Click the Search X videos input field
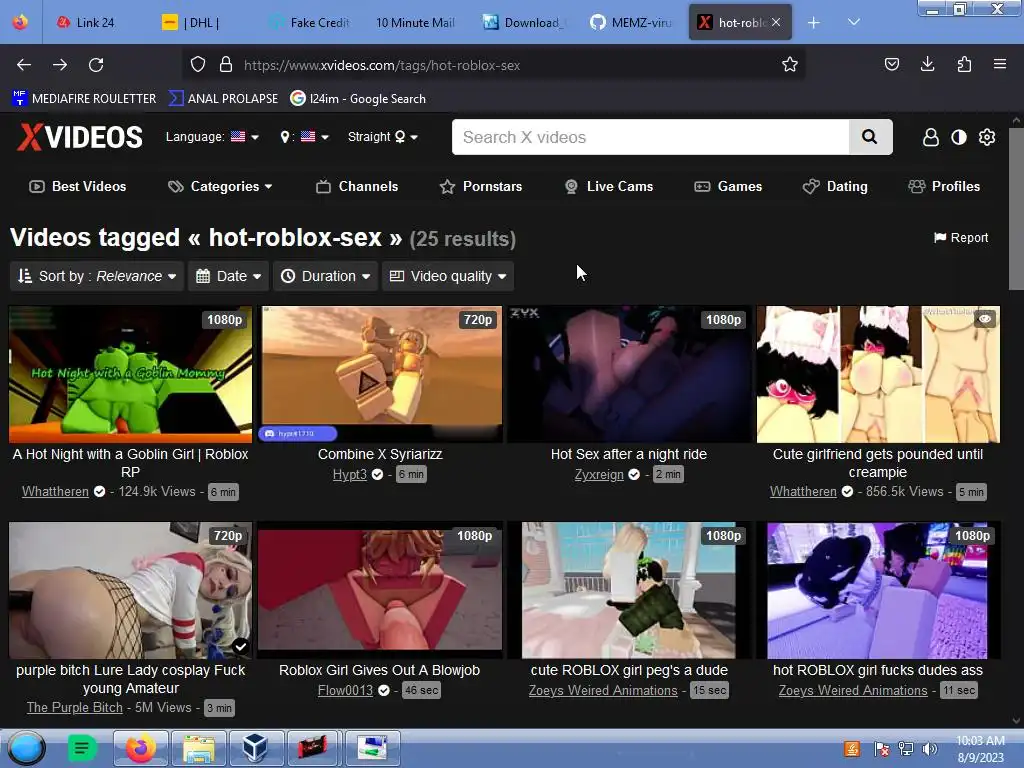 pyautogui.click(x=650, y=137)
